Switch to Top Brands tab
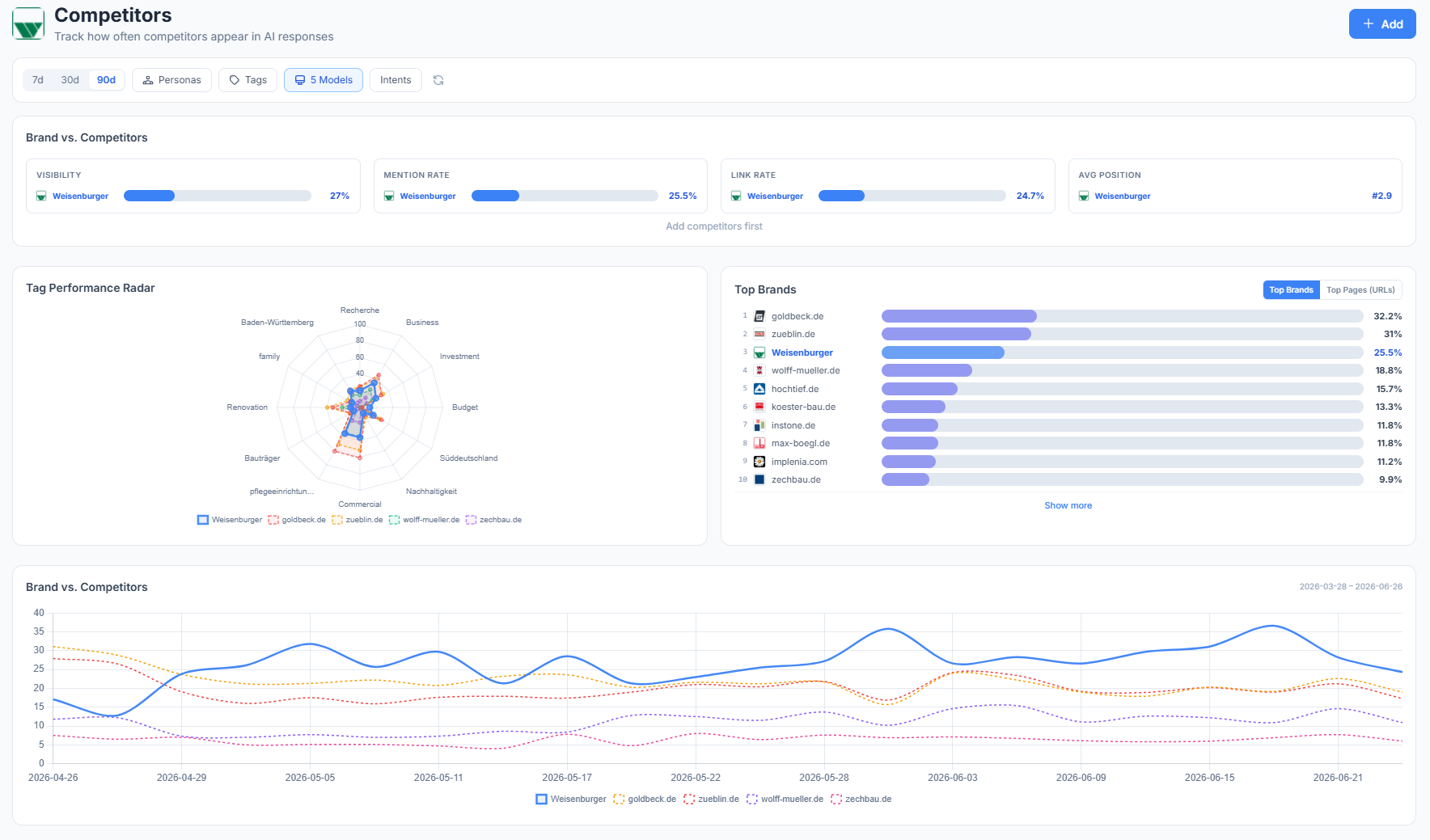 click(x=1291, y=289)
